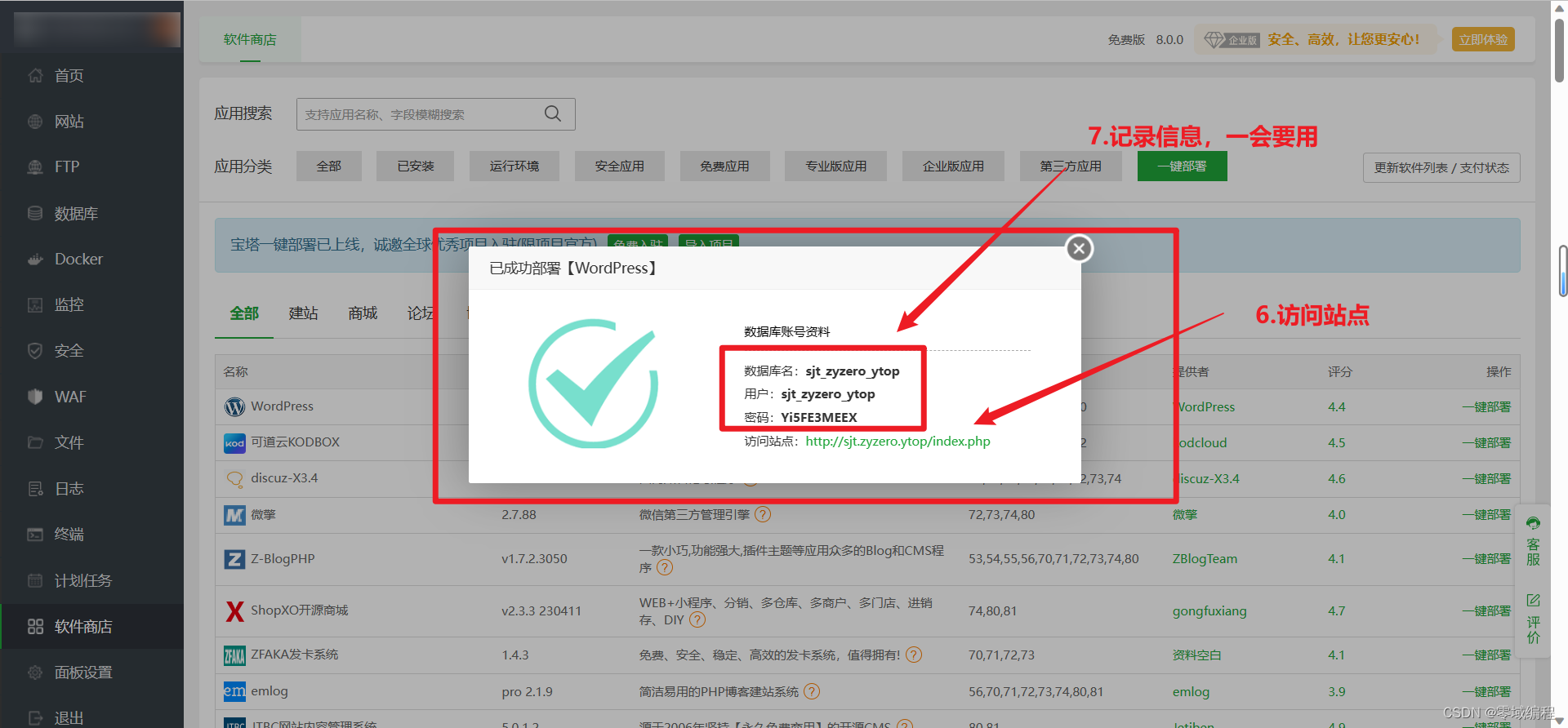Click the 网站 globe icon in sidebar
The height and width of the screenshot is (728, 1568).
[x=35, y=122]
